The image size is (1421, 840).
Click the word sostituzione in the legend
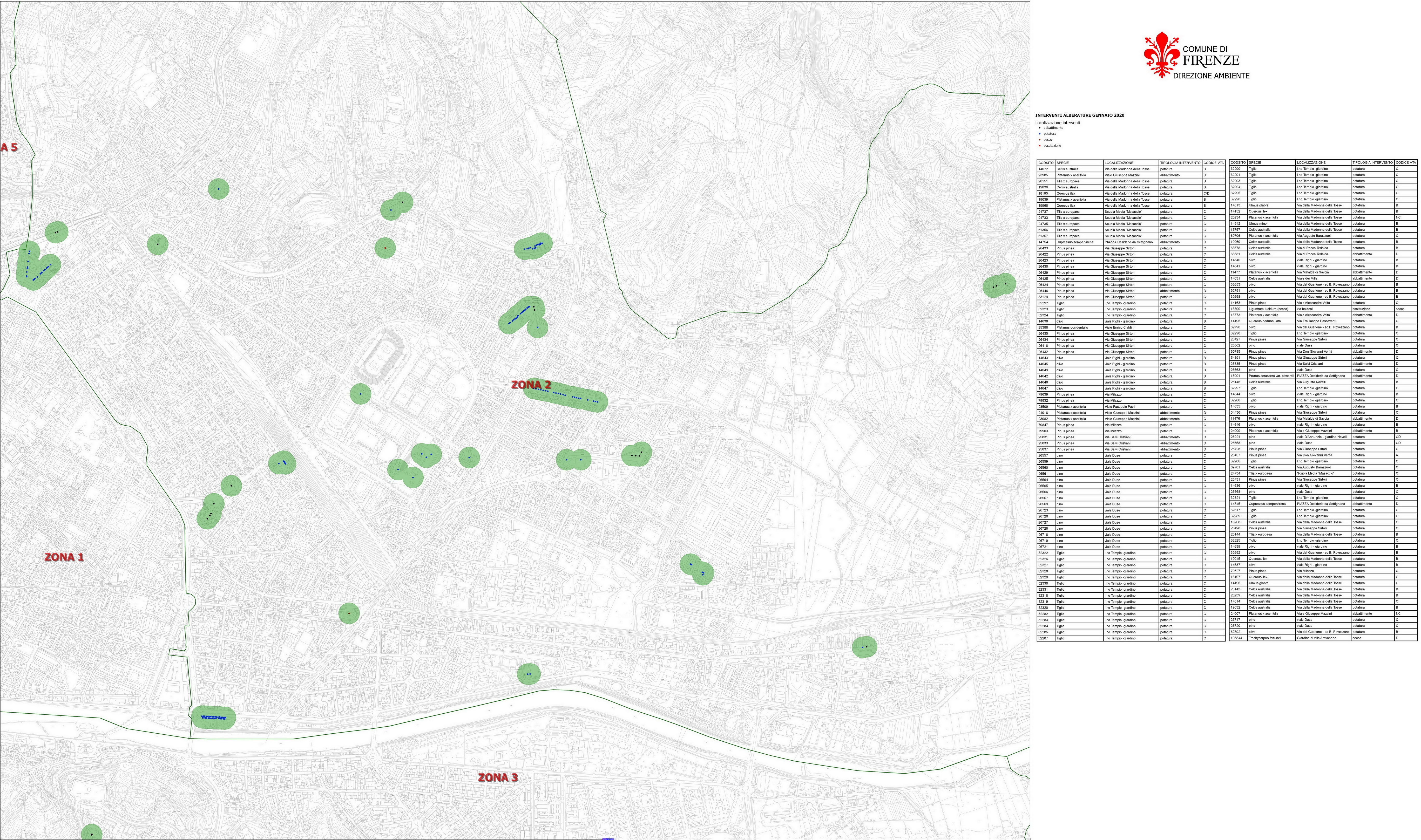[1052, 146]
